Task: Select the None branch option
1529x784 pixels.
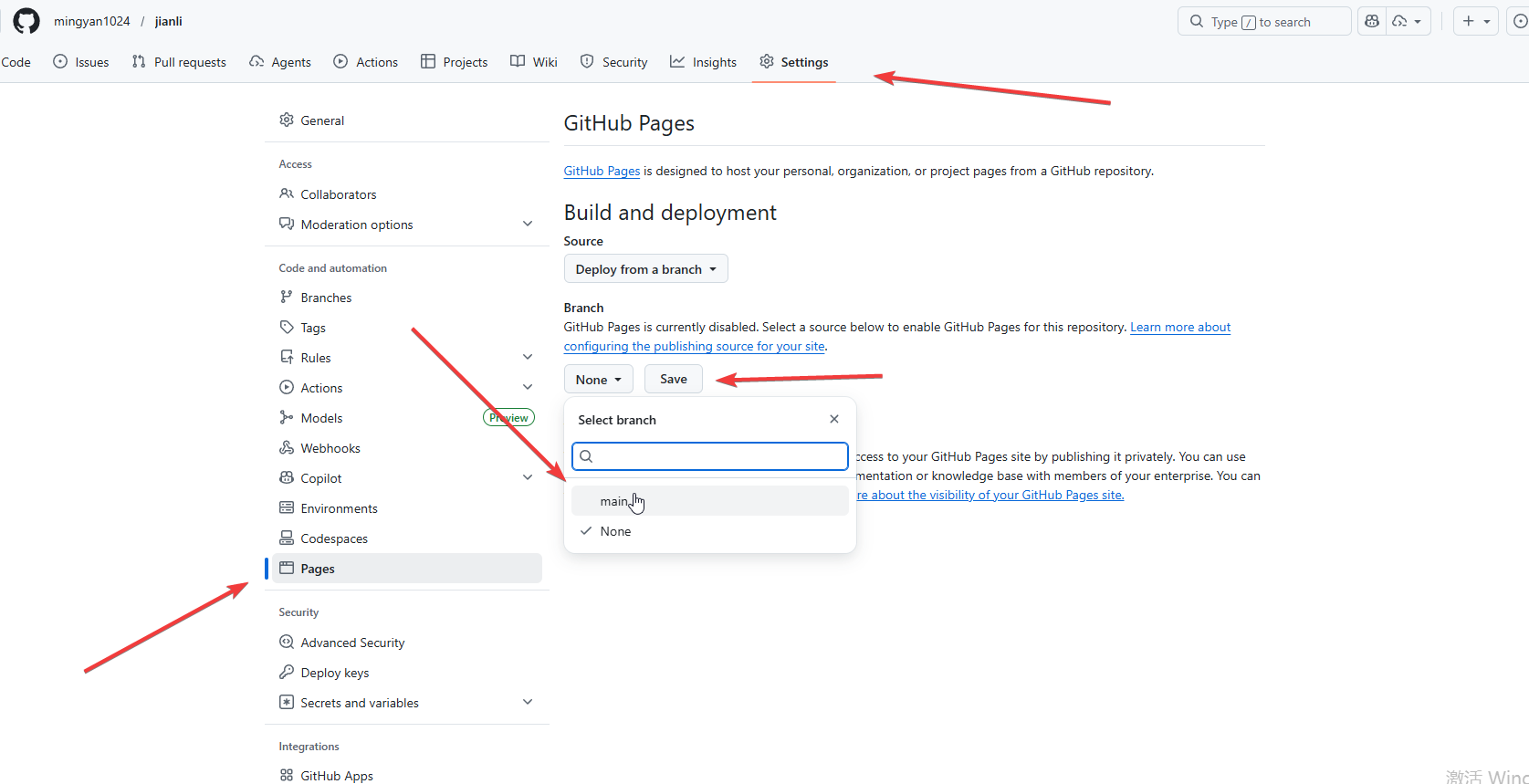Action: pyautogui.click(x=615, y=531)
